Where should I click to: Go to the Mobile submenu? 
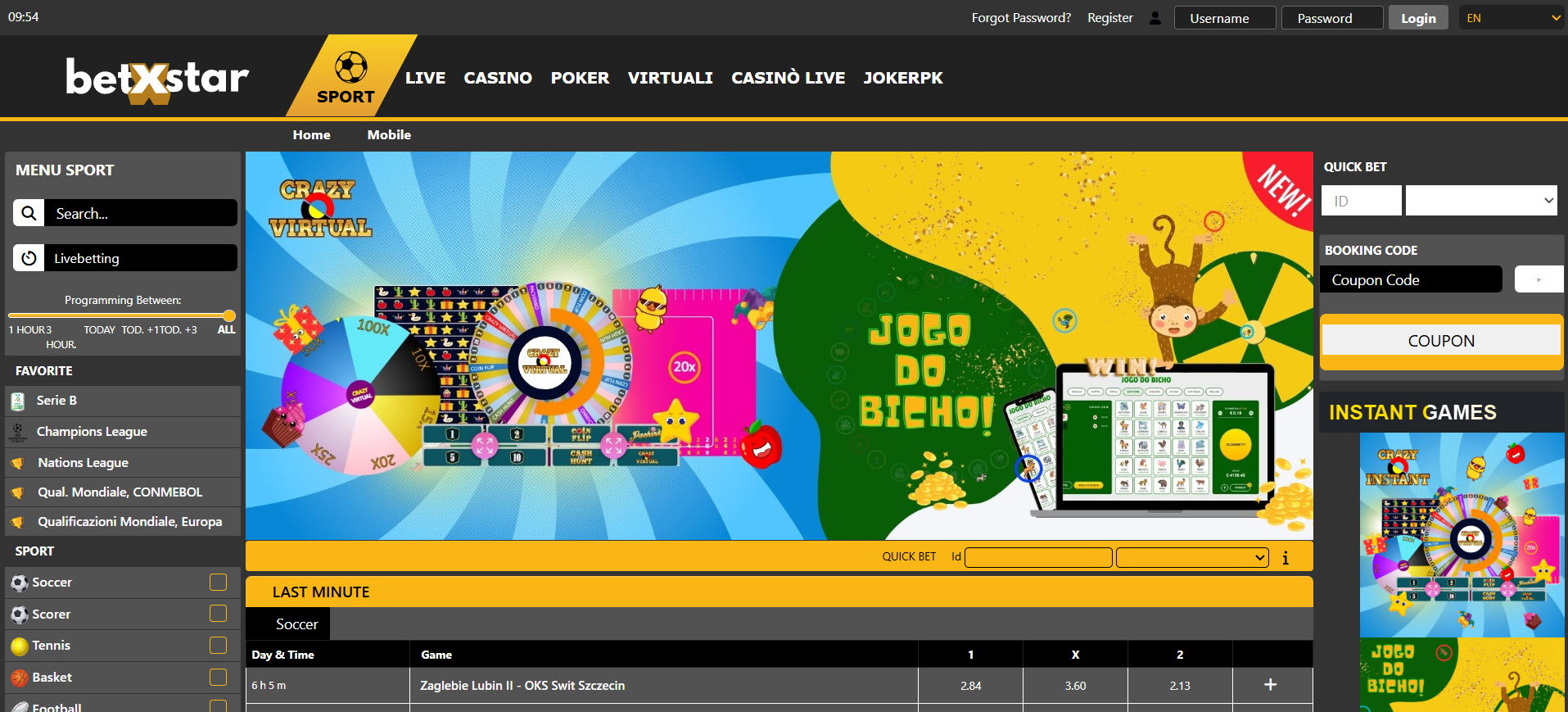pyautogui.click(x=389, y=134)
